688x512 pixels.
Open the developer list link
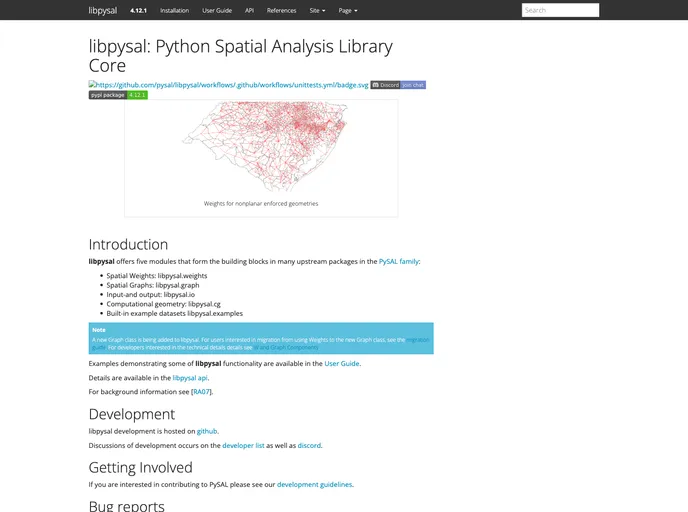tap(243, 445)
